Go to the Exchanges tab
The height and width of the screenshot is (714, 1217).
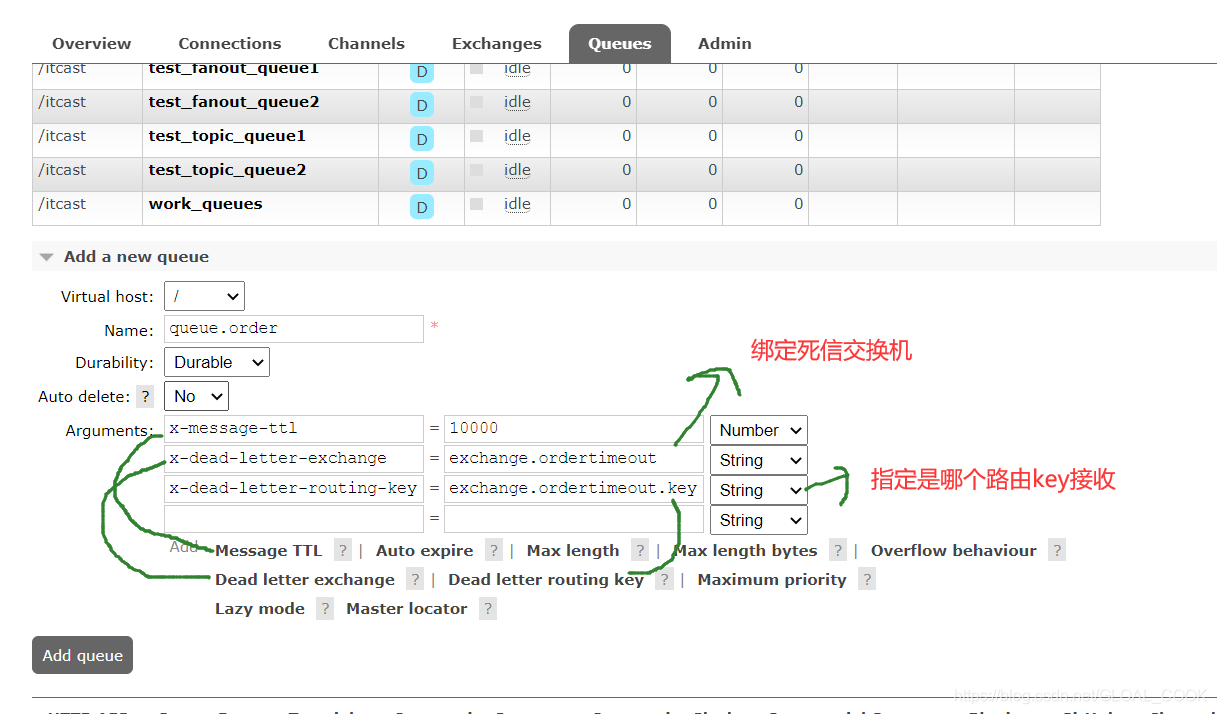[496, 43]
